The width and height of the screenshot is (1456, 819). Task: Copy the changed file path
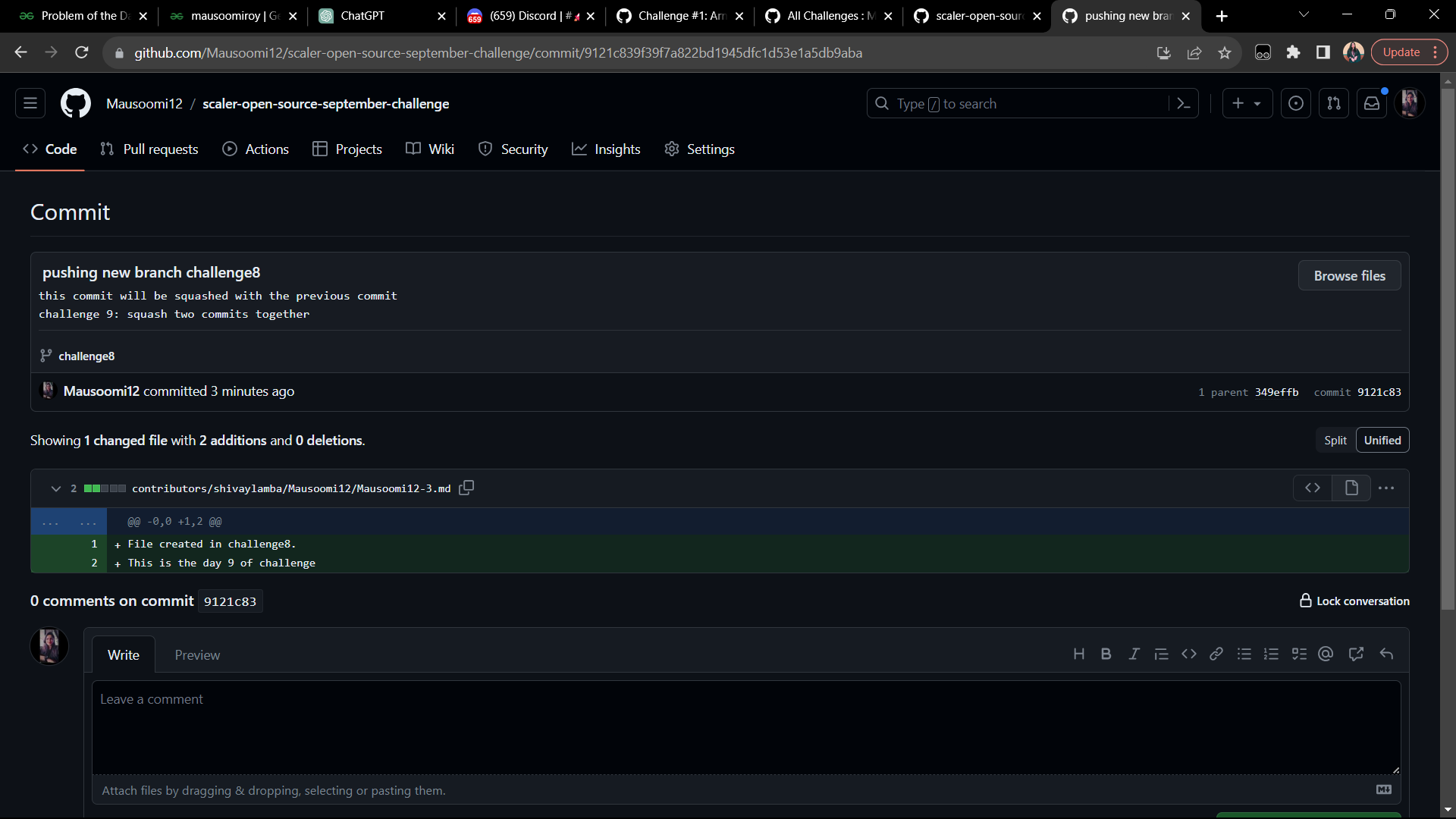tap(466, 488)
